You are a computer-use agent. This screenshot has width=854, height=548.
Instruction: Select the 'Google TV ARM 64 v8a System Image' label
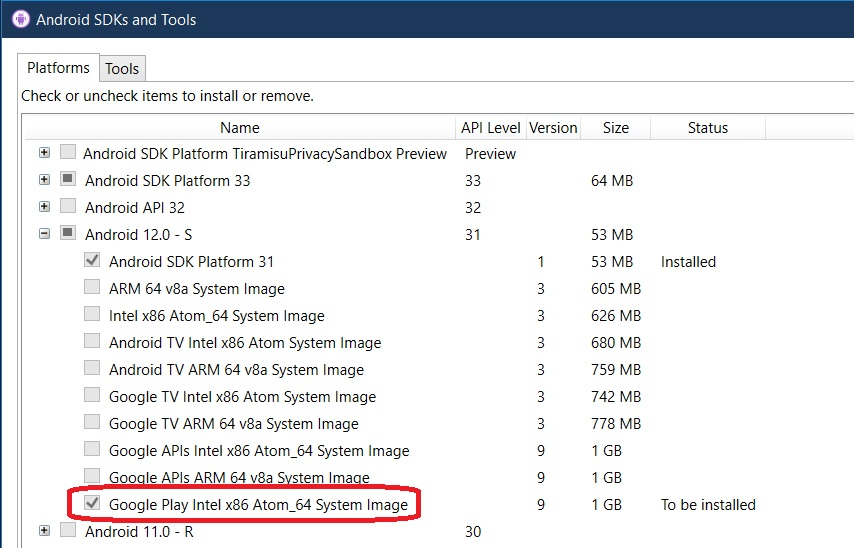[234, 424]
